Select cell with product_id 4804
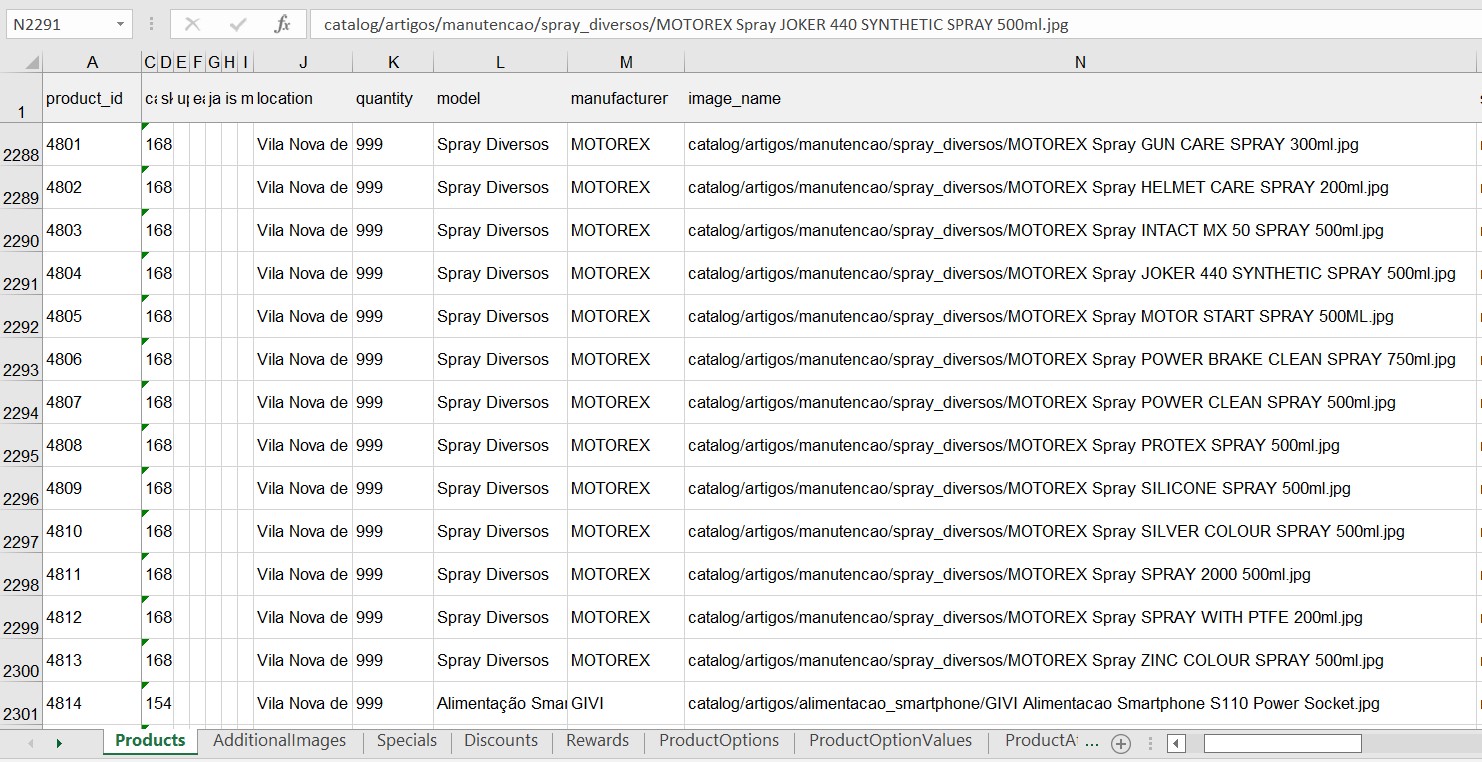1482x762 pixels. pyautogui.click(x=92, y=273)
